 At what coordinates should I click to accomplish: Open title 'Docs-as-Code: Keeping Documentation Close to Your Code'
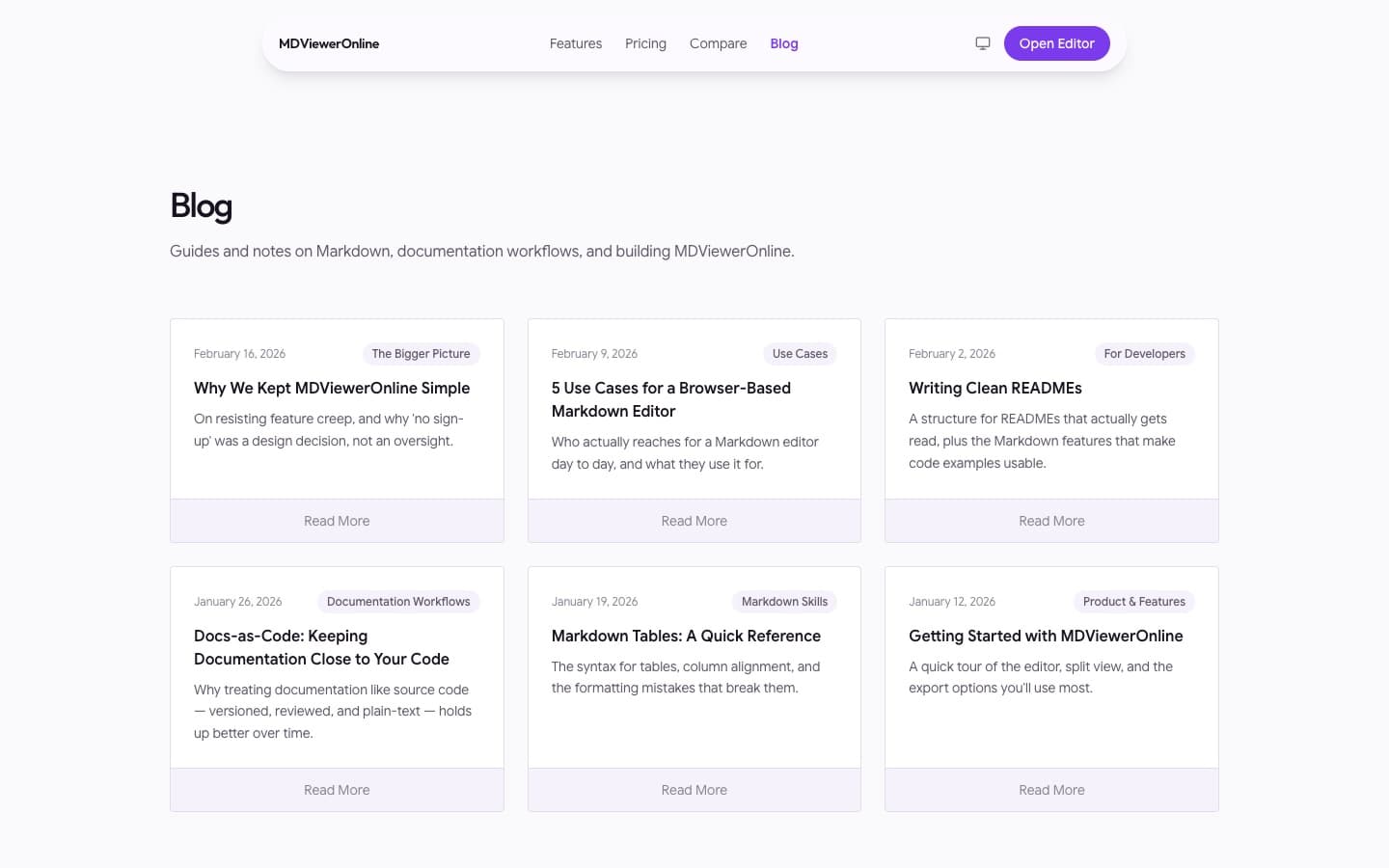coord(321,647)
